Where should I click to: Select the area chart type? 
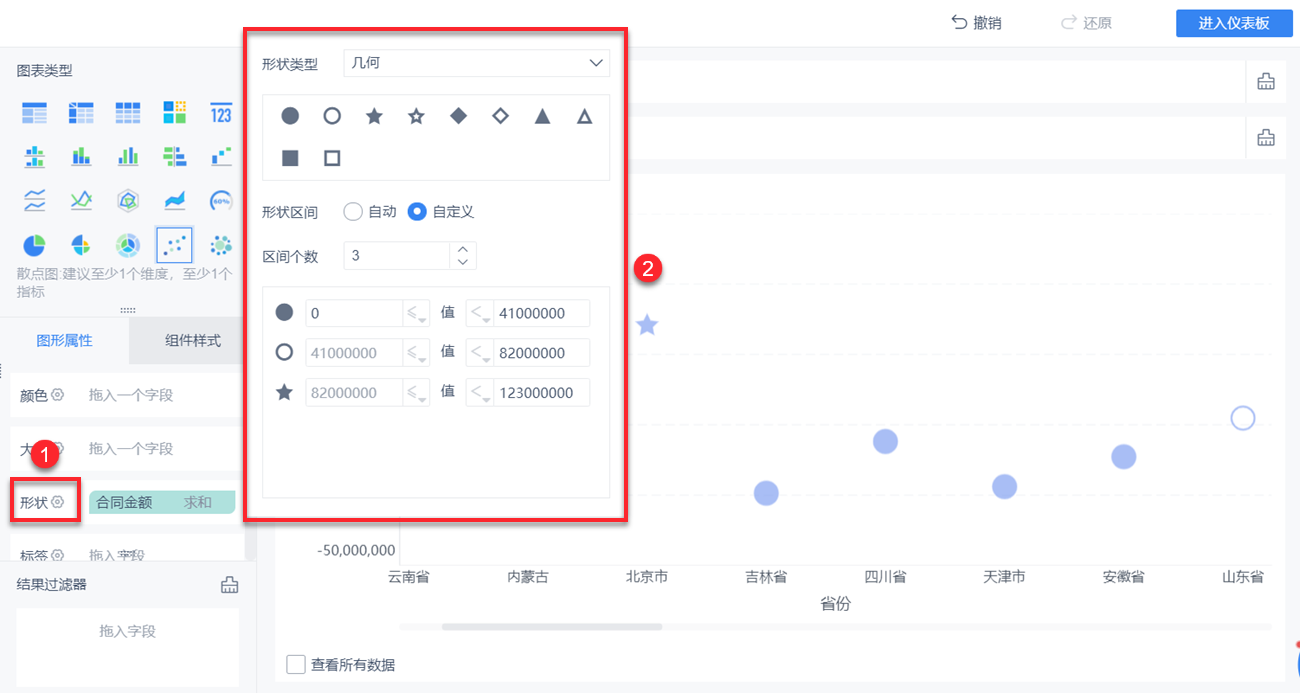[x=175, y=200]
